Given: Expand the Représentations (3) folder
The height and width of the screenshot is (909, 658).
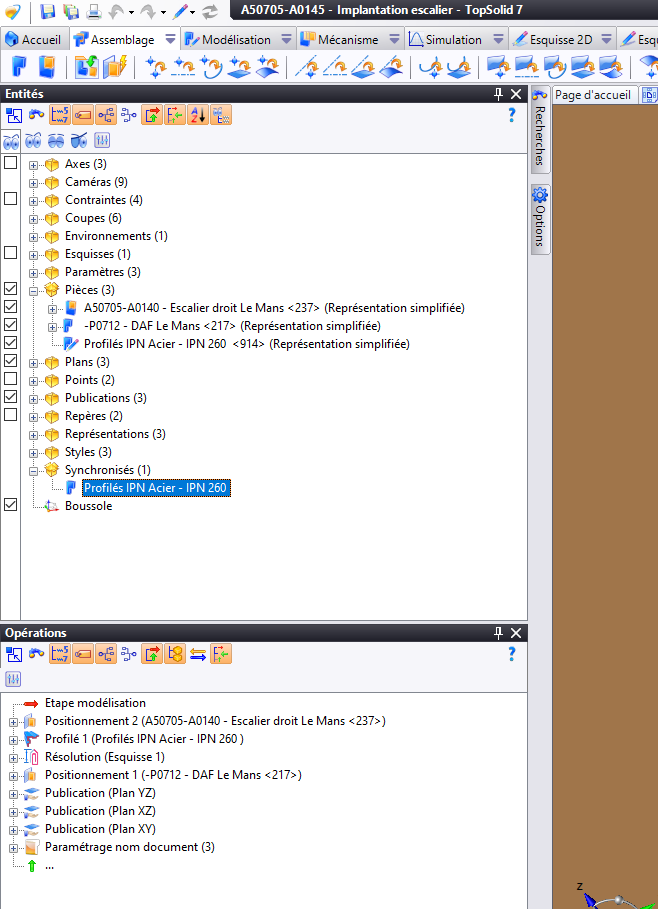Looking at the screenshot, I should tap(34, 435).
